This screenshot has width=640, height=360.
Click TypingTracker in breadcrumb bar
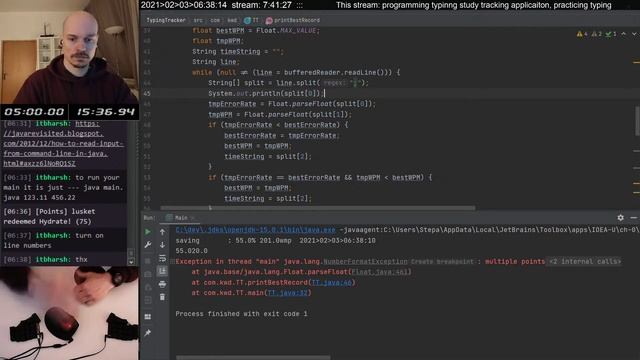point(166,20)
